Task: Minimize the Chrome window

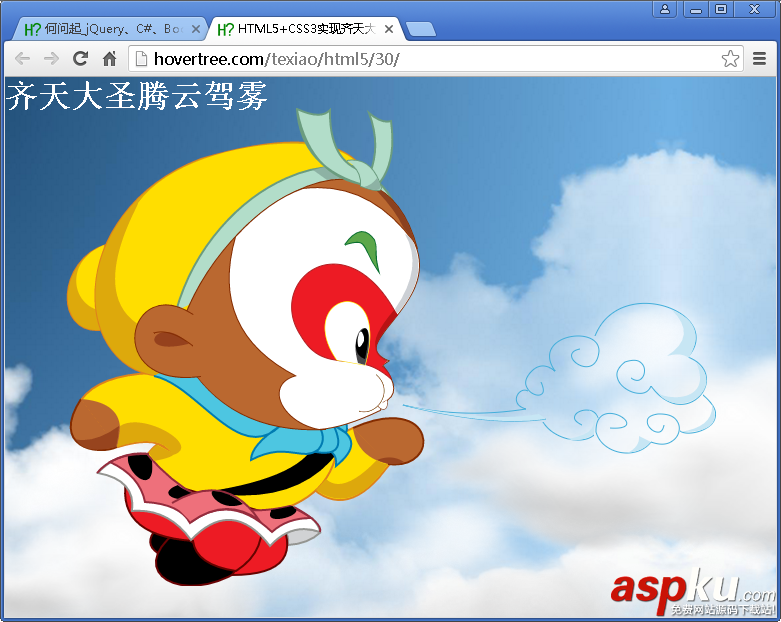Action: 696,9
